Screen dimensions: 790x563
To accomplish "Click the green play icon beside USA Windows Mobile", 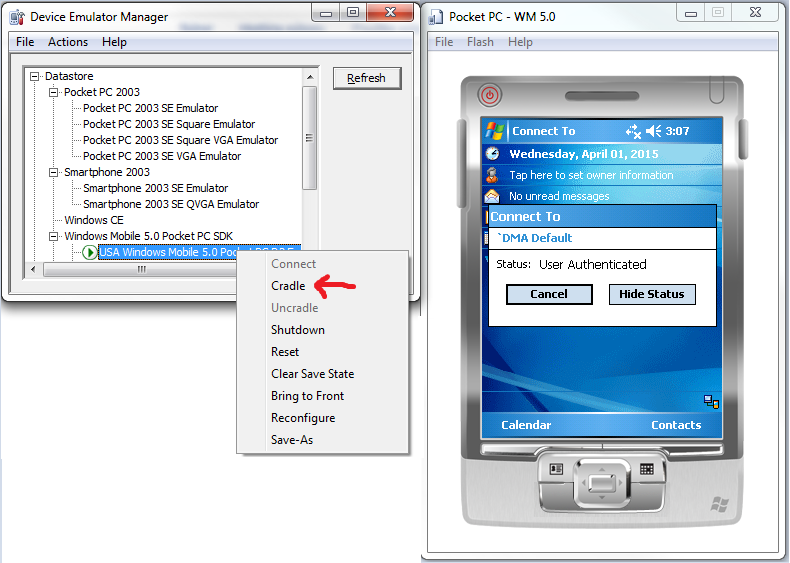I will [89, 252].
